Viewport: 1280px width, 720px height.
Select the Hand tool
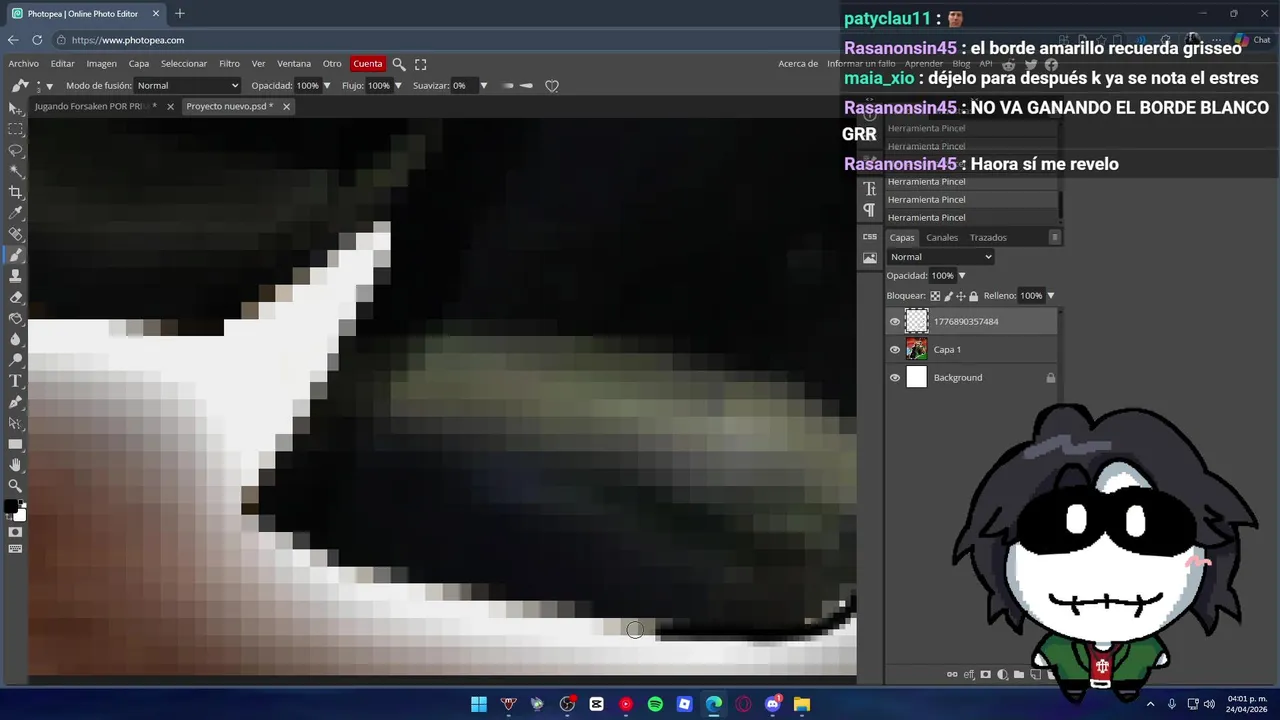pyautogui.click(x=16, y=465)
